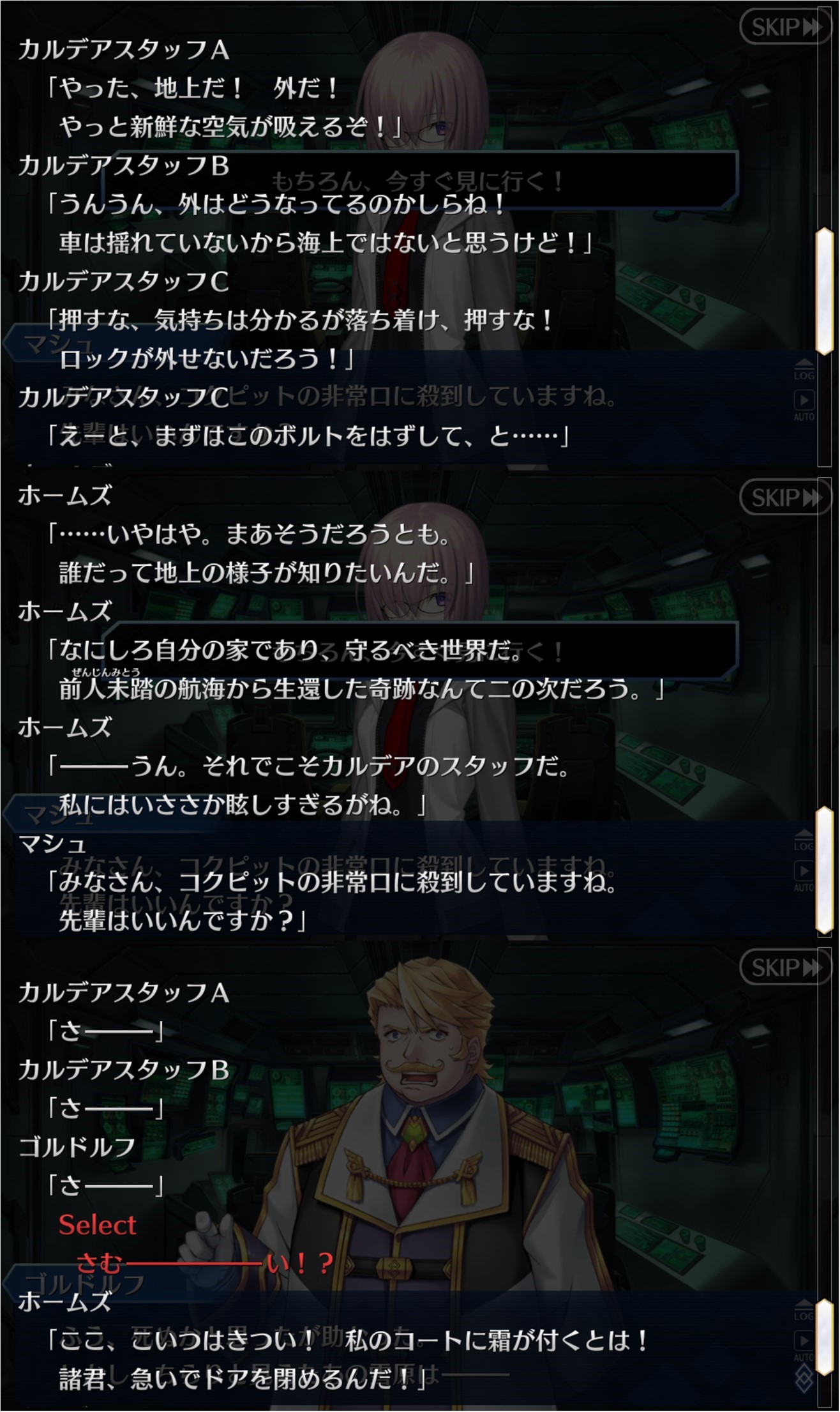The height and width of the screenshot is (1412, 840).
Task: Click ホームズ's それでこそカルデアのスタッフだ log line
Action: [x=310, y=766]
